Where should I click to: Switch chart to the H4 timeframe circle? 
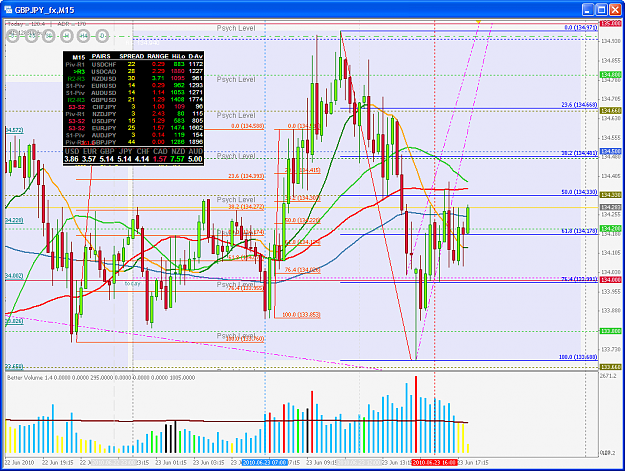(84, 36)
